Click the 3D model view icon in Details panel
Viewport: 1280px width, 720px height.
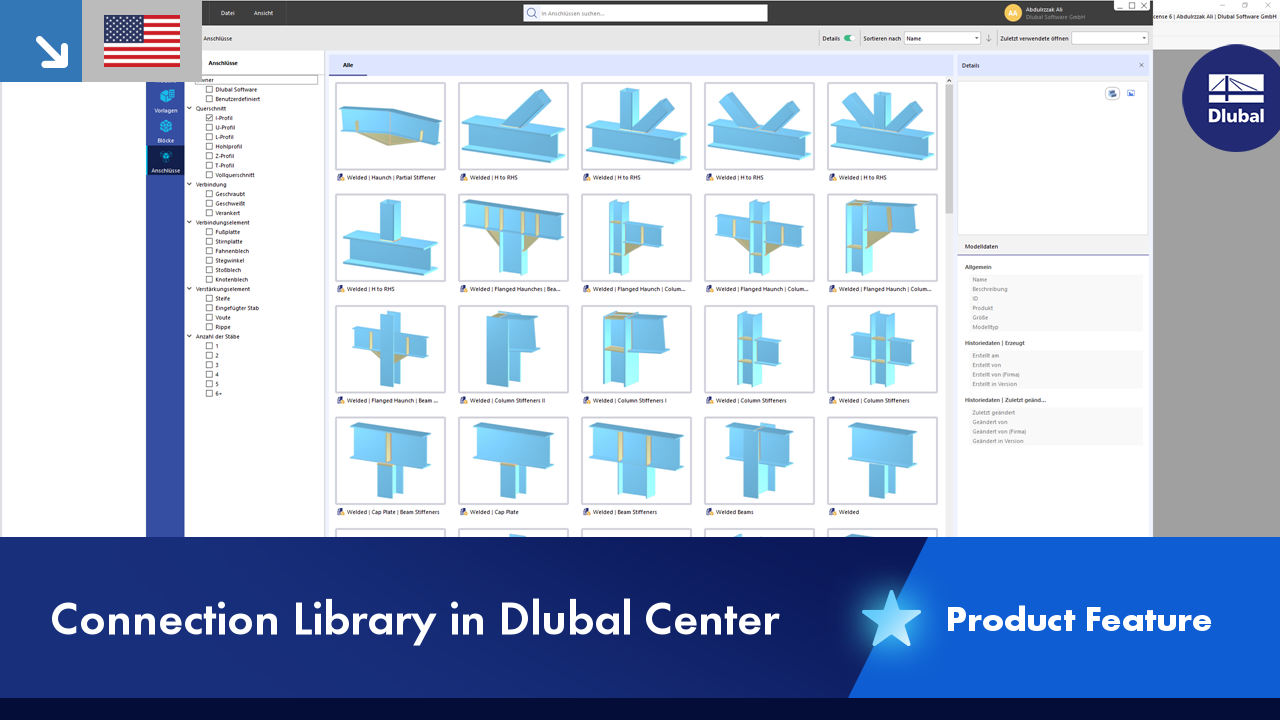click(1112, 92)
